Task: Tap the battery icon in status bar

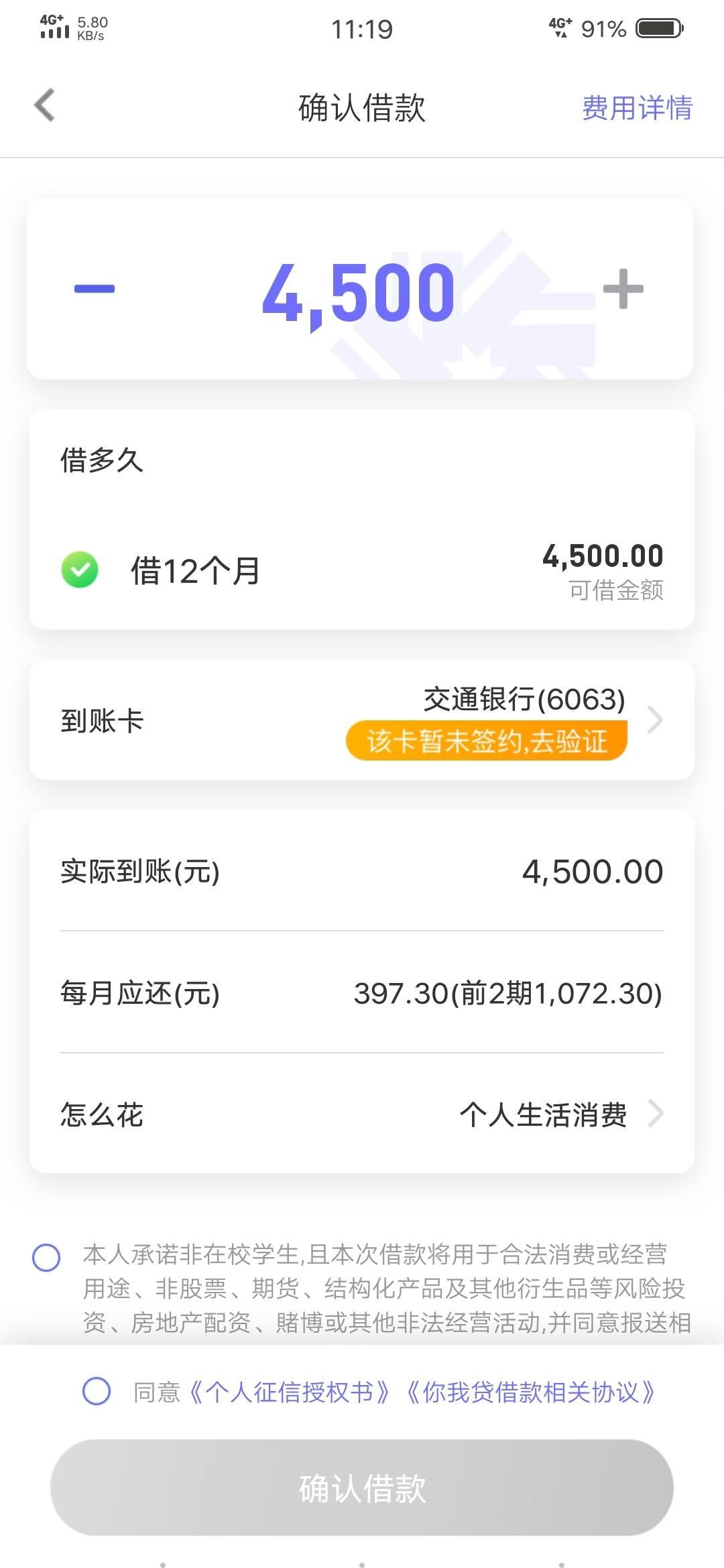Action: [659, 28]
